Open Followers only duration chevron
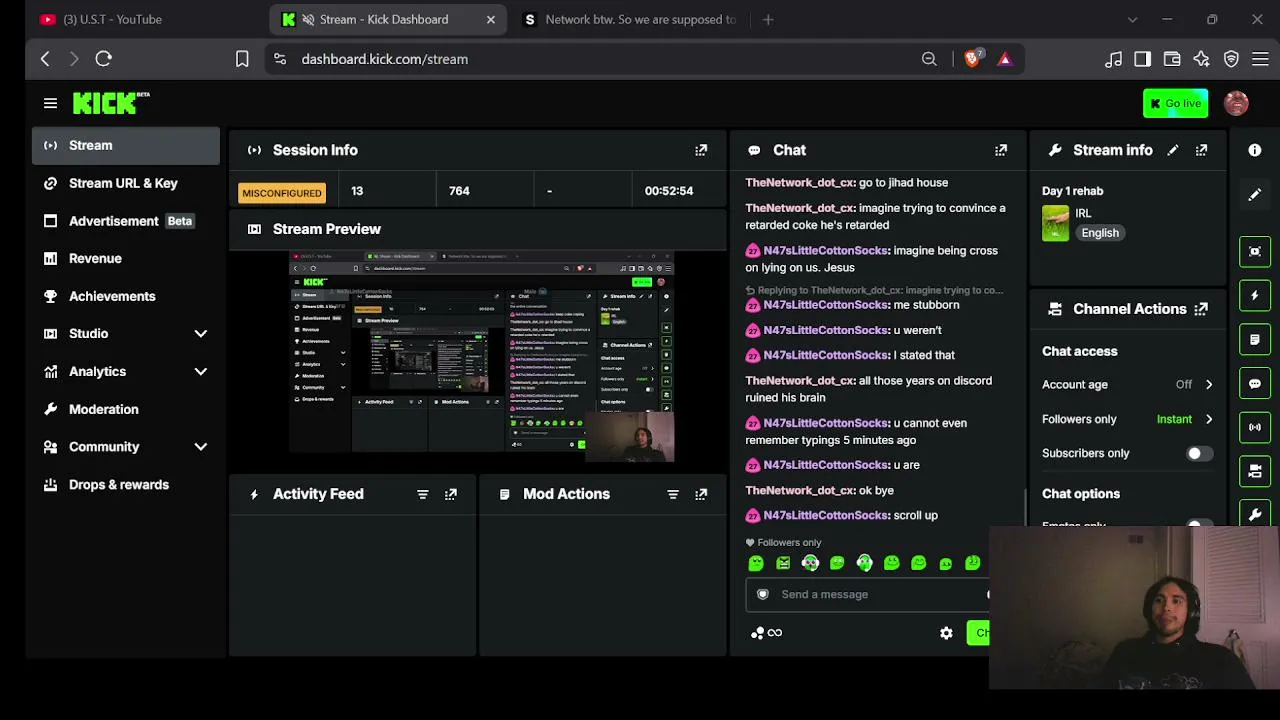1280x720 pixels. (x=1209, y=419)
